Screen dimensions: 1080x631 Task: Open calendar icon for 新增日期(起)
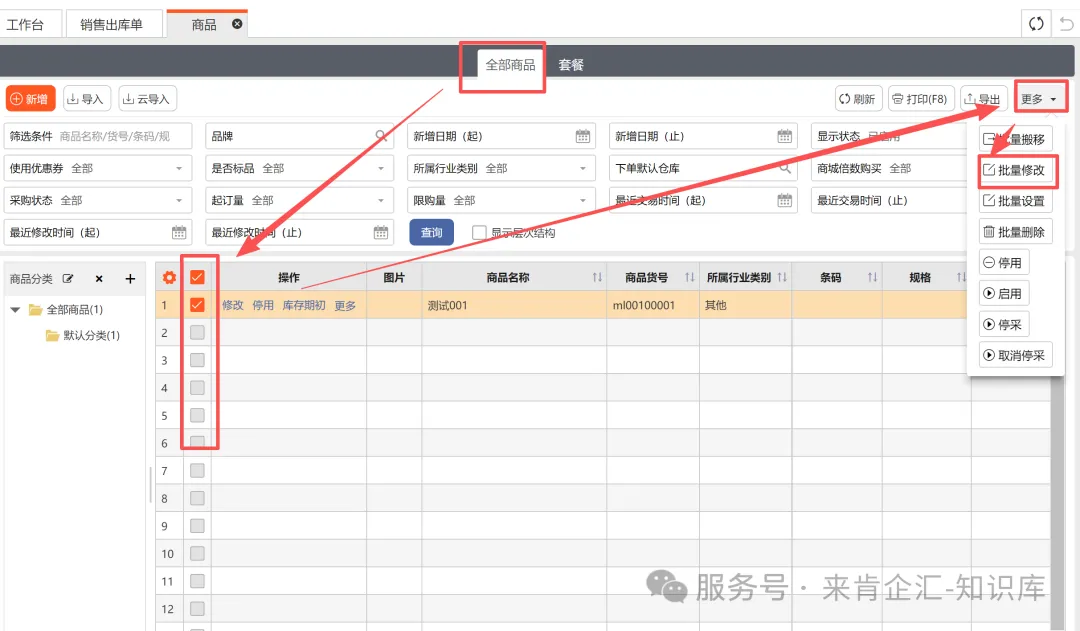[x=583, y=136]
